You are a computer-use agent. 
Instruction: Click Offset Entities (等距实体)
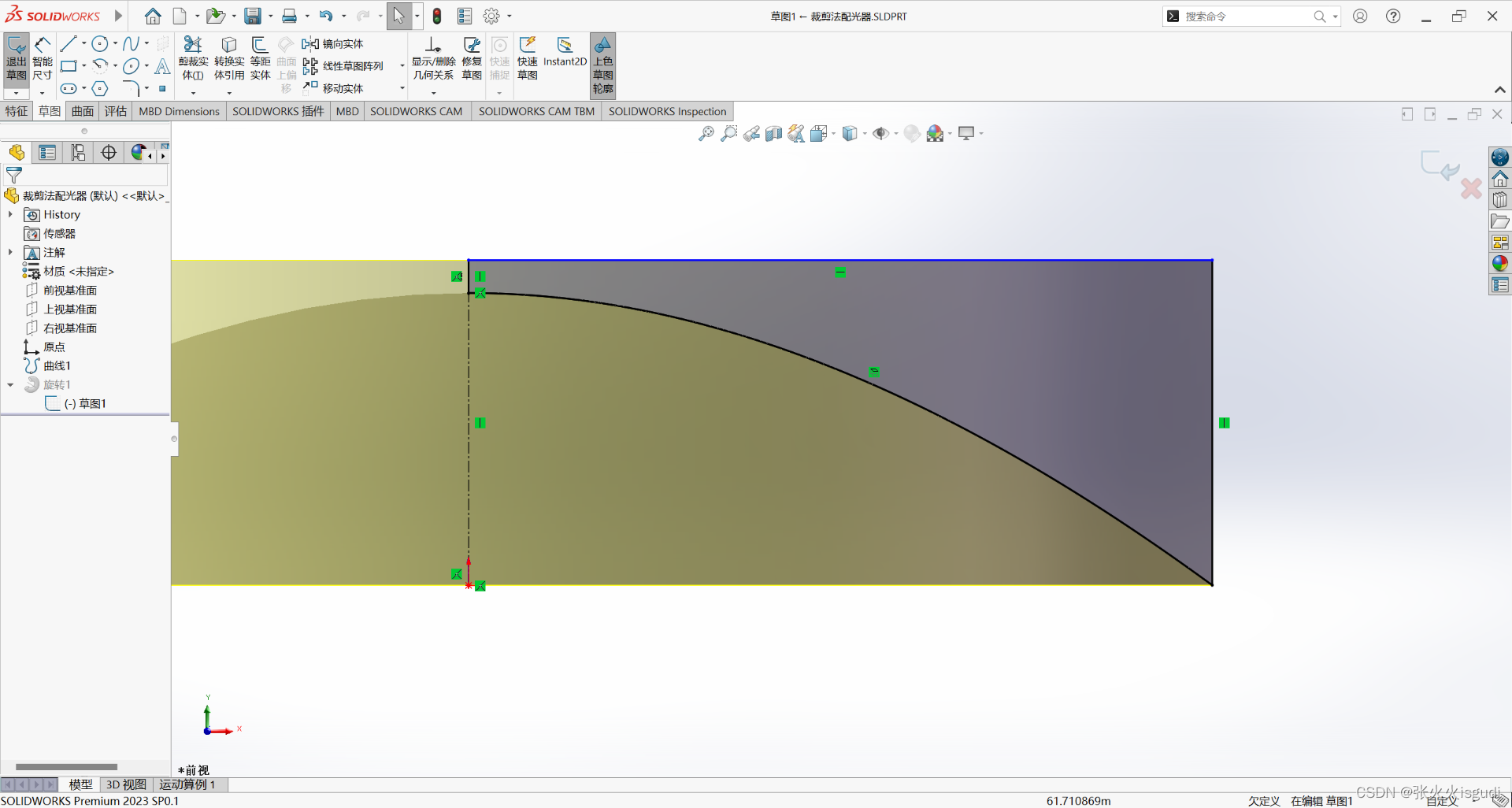260,59
